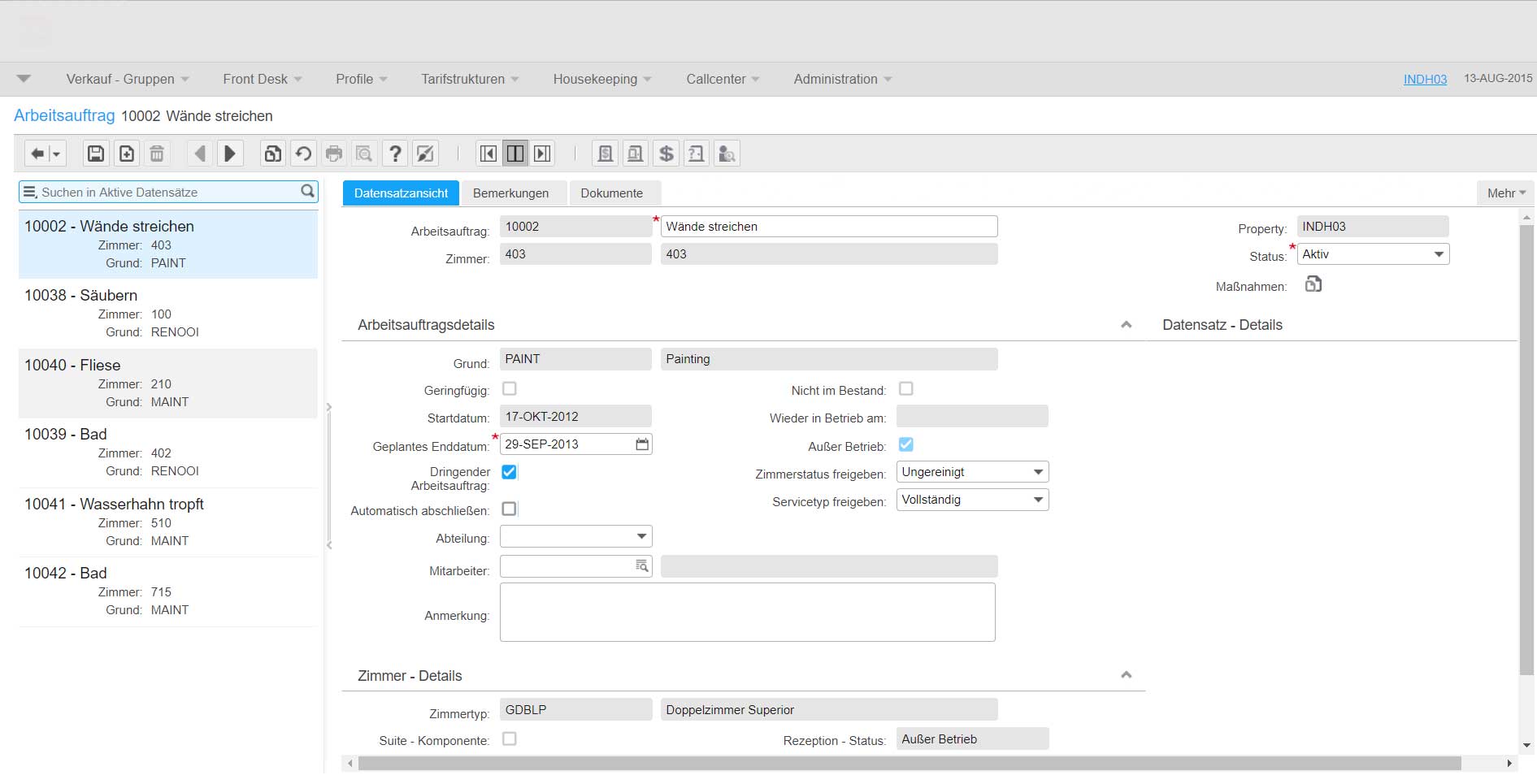Open help with the question mark icon
1537x784 pixels.
395,154
